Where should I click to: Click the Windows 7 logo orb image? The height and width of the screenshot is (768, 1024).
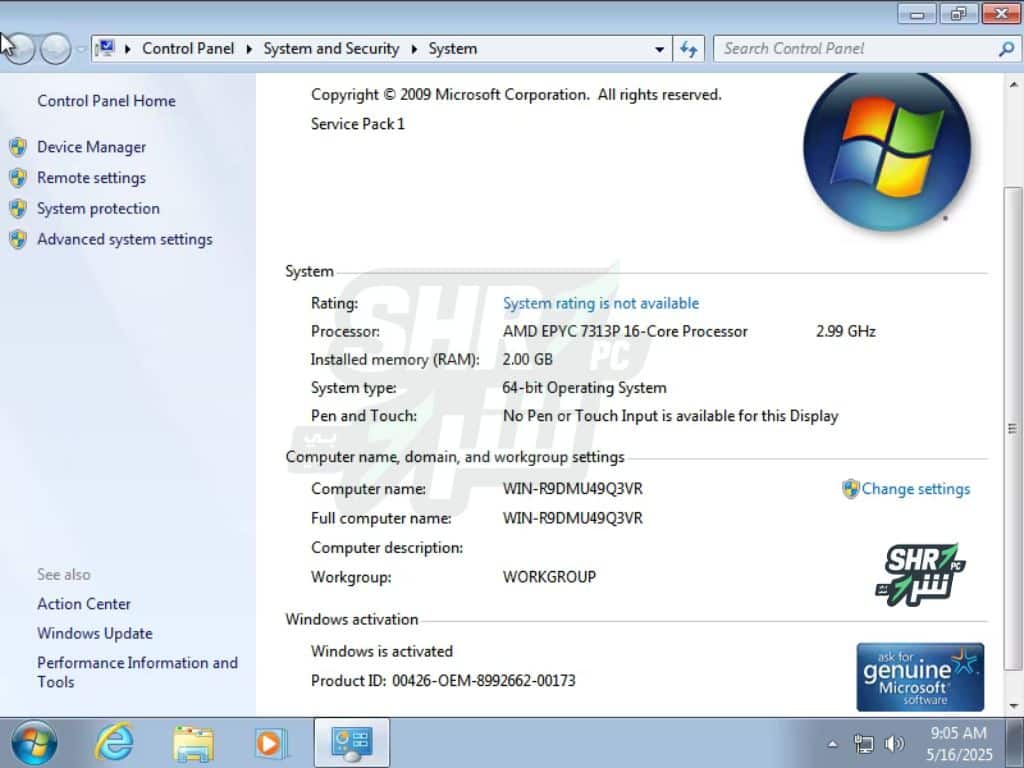pos(887,152)
